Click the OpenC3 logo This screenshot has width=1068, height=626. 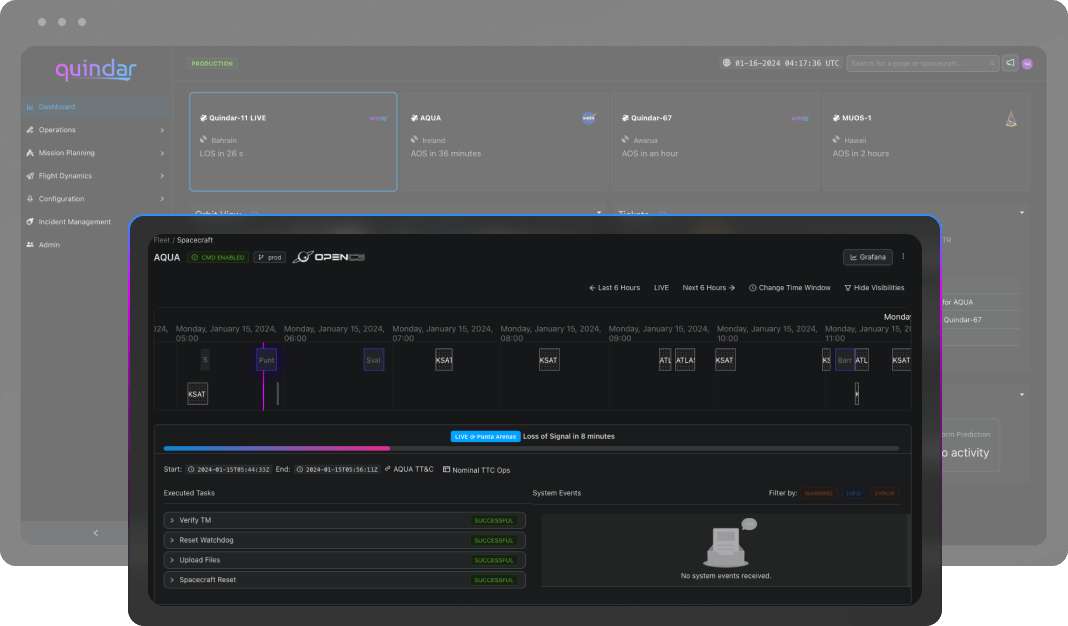click(329, 257)
